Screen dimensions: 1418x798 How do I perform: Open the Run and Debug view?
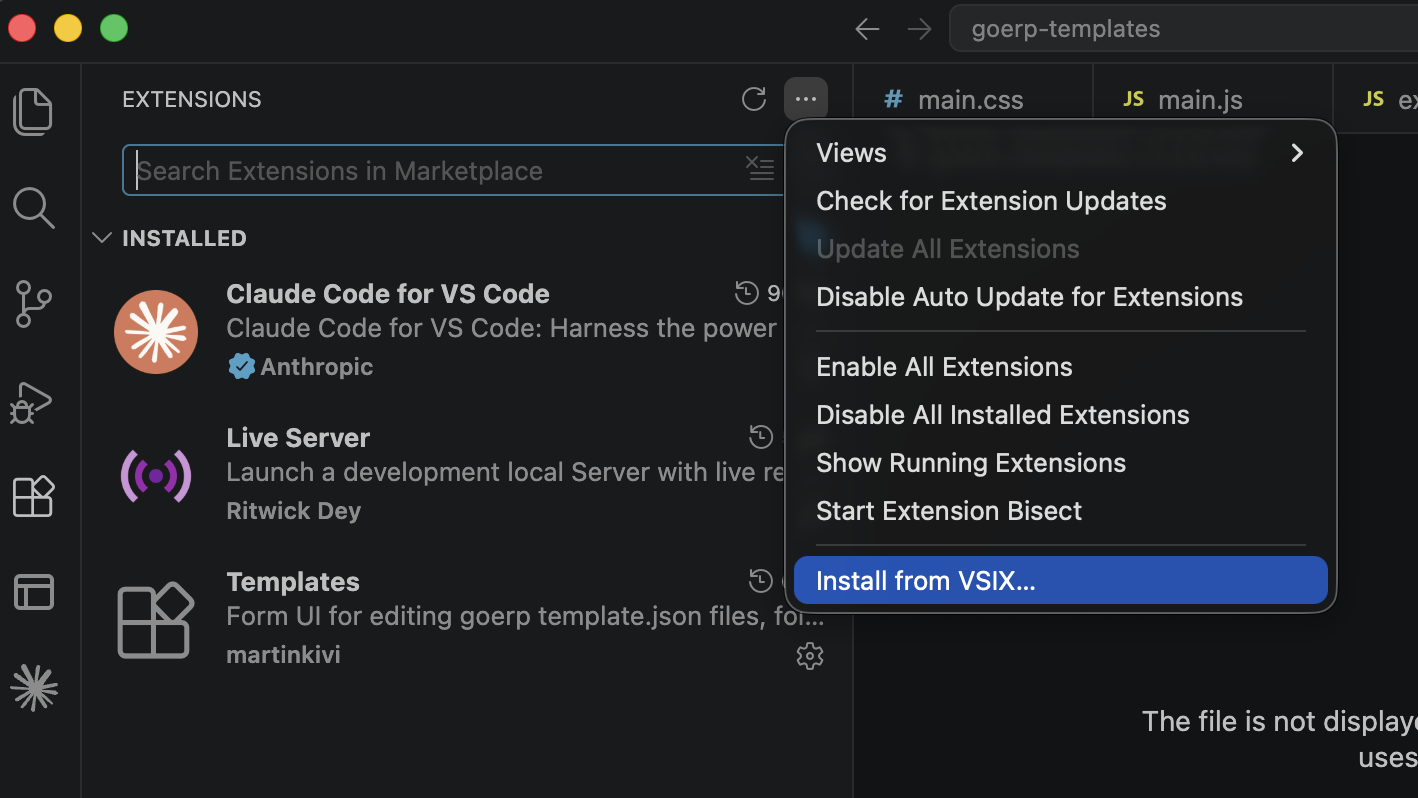pos(31,402)
